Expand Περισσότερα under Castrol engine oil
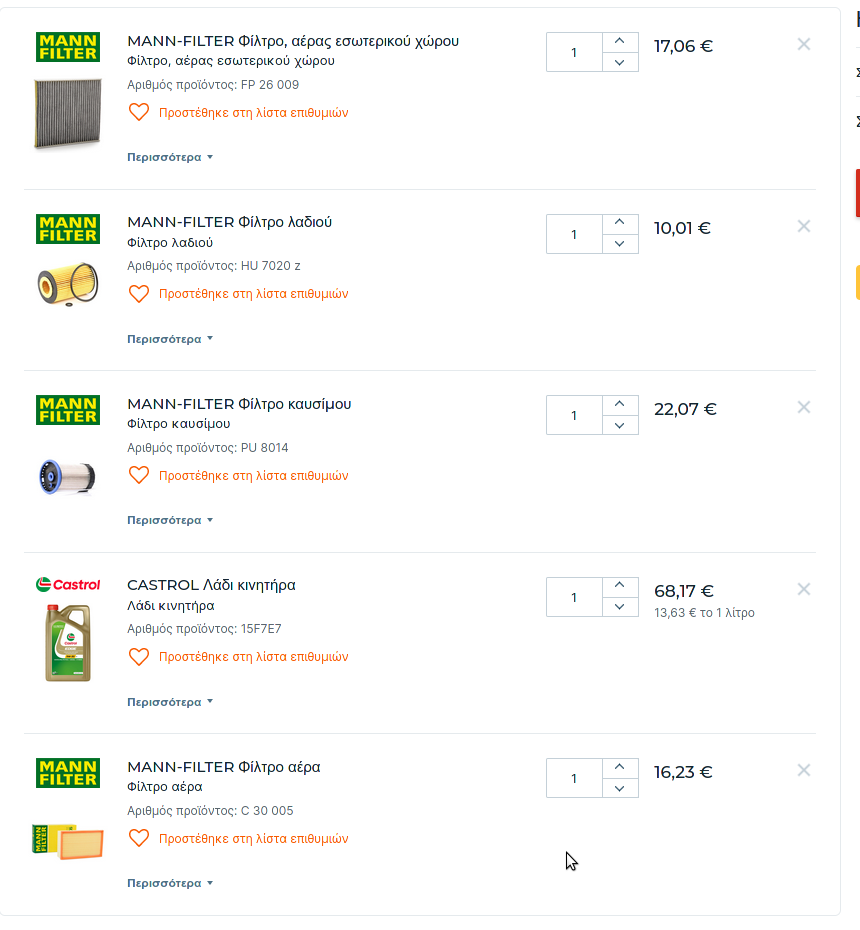 click(x=170, y=702)
